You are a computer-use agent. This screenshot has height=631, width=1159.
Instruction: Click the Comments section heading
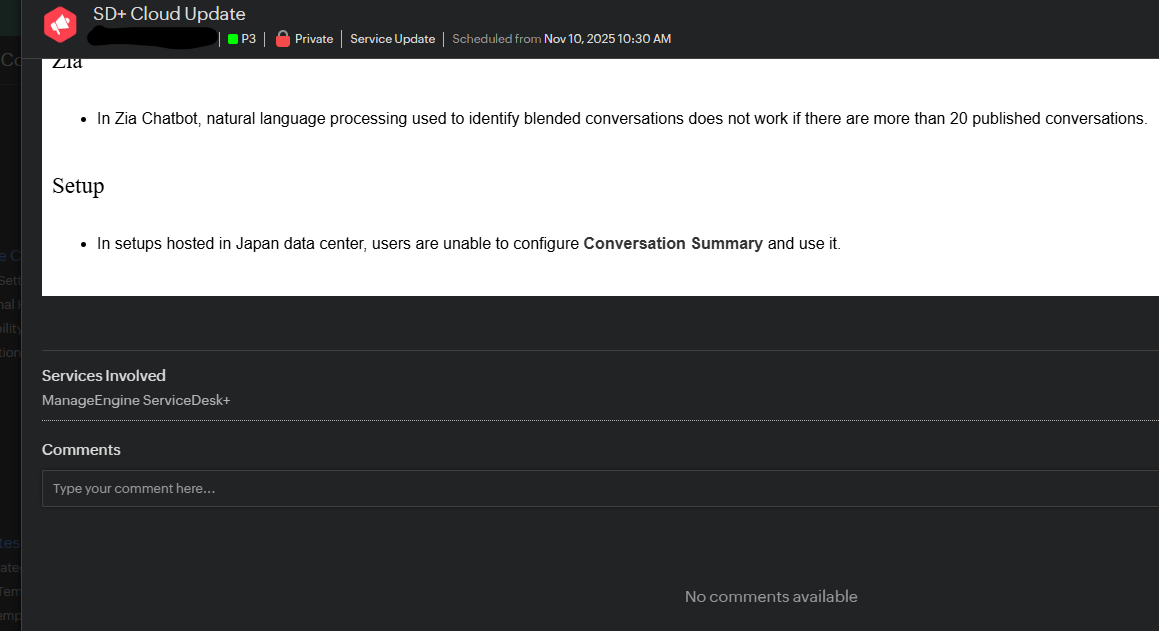(81, 450)
